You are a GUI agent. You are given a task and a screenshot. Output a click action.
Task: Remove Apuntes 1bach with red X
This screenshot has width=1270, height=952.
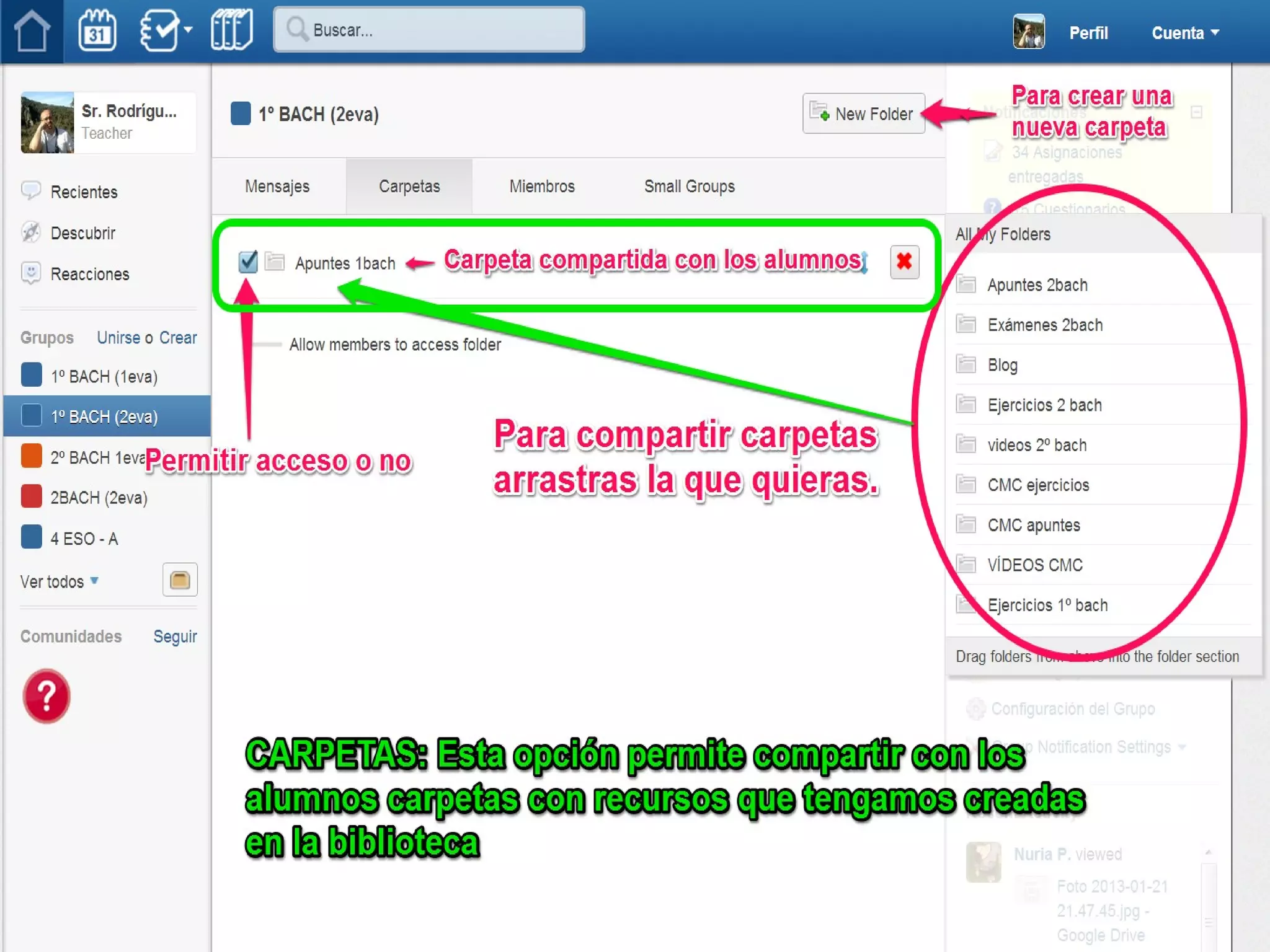click(x=904, y=262)
